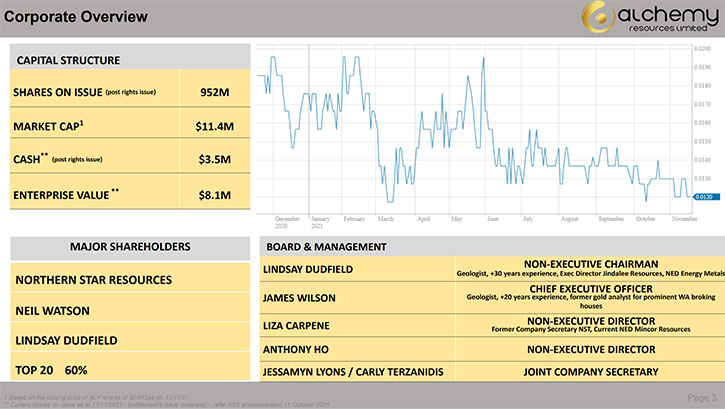Click the JOINT COMPANY SECRETARY title
The image size is (725, 409).
(591, 372)
